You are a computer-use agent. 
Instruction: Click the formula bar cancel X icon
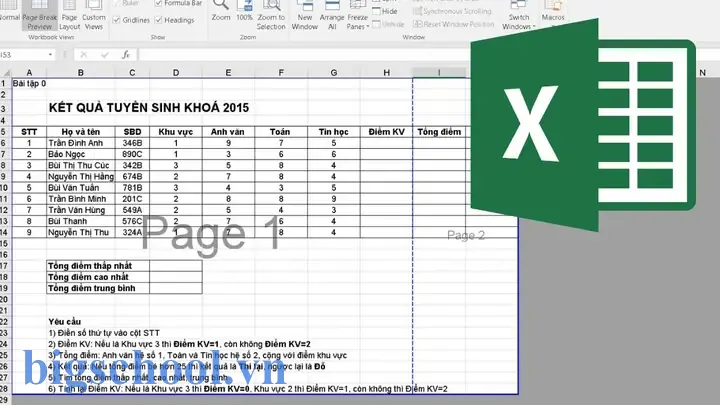pos(84,55)
